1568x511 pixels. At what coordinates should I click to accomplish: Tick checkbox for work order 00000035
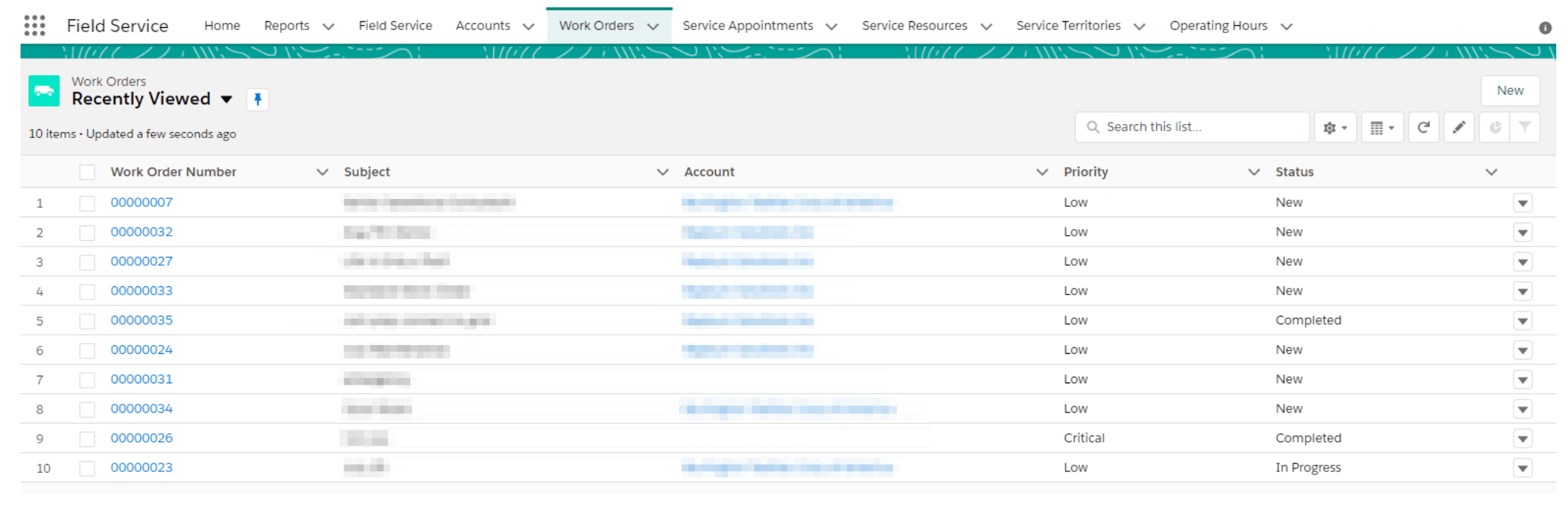pos(87,321)
